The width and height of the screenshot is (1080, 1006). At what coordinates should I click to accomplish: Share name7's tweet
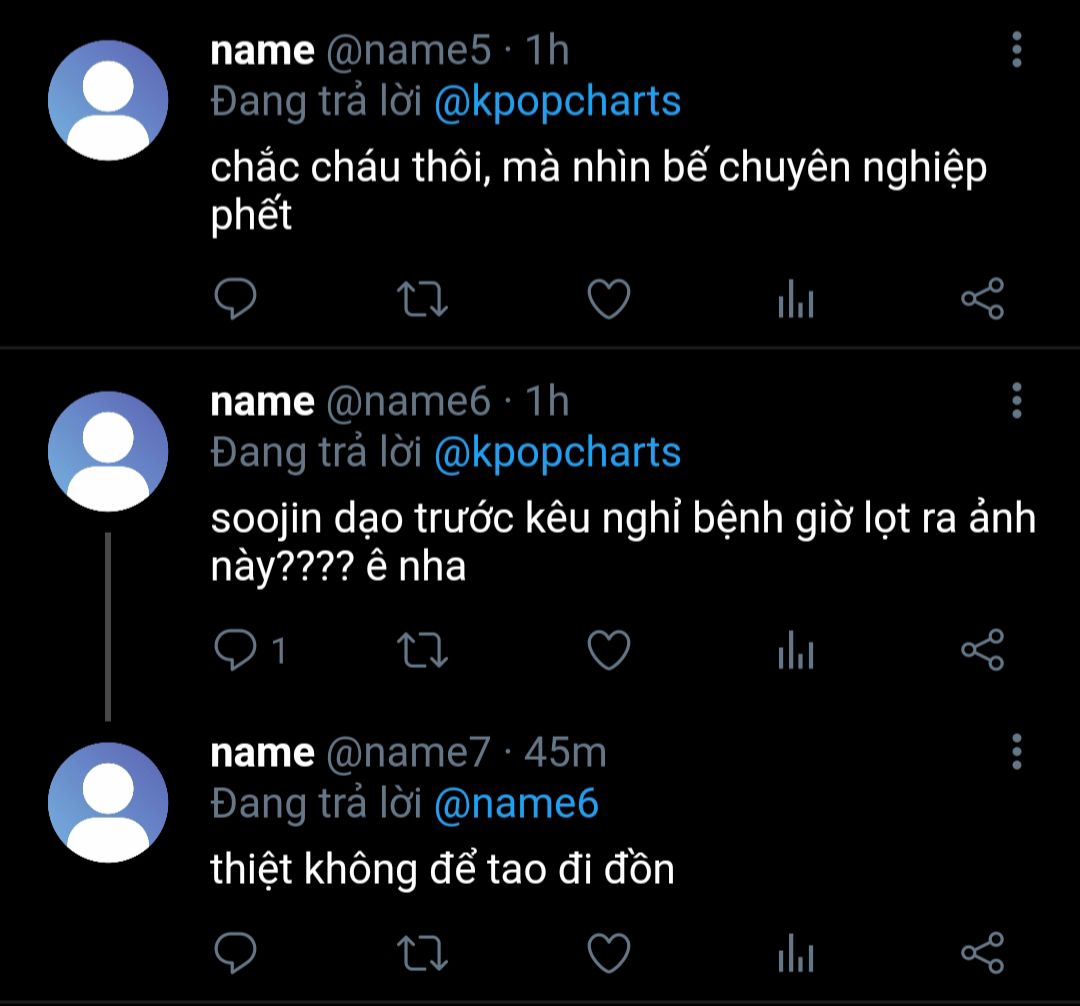coord(982,952)
